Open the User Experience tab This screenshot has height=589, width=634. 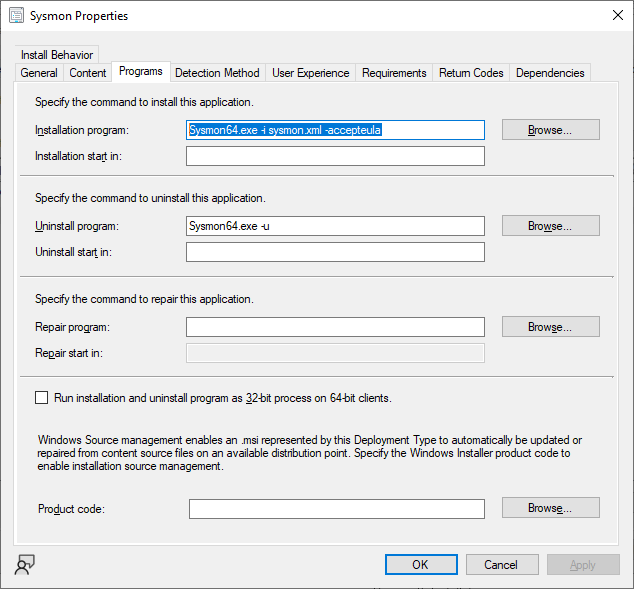click(x=311, y=73)
